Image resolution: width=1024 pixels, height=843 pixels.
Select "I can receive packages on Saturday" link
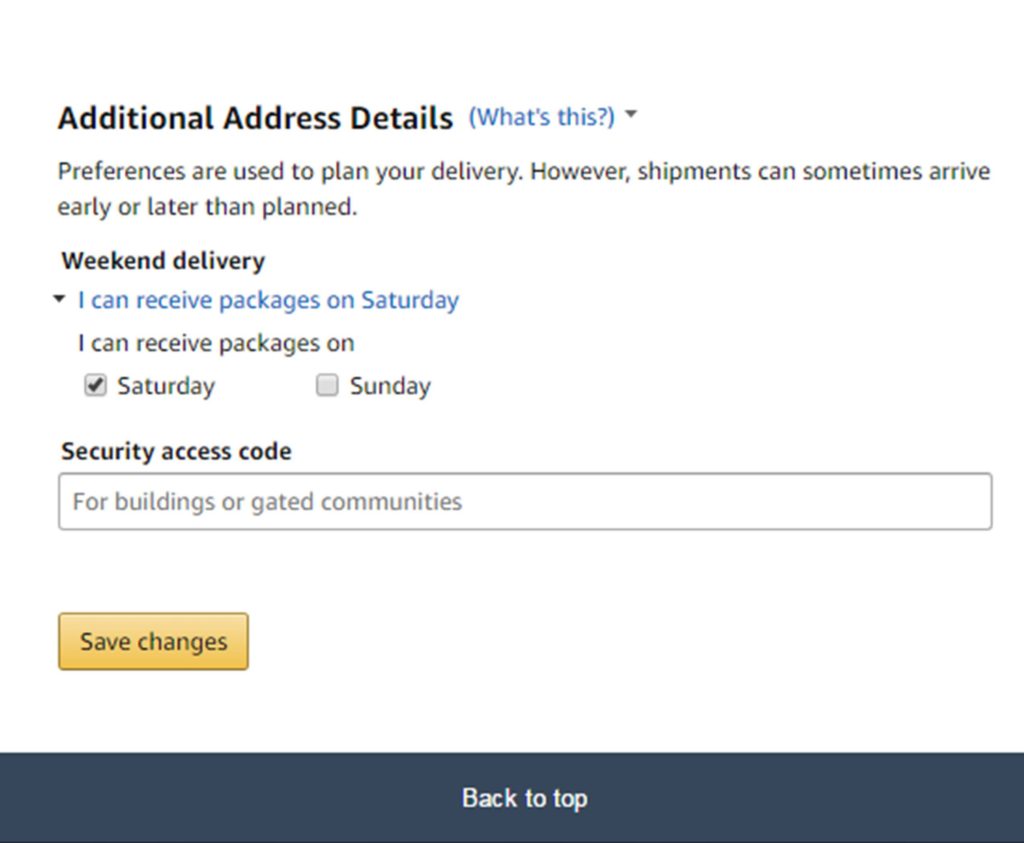[x=267, y=299]
